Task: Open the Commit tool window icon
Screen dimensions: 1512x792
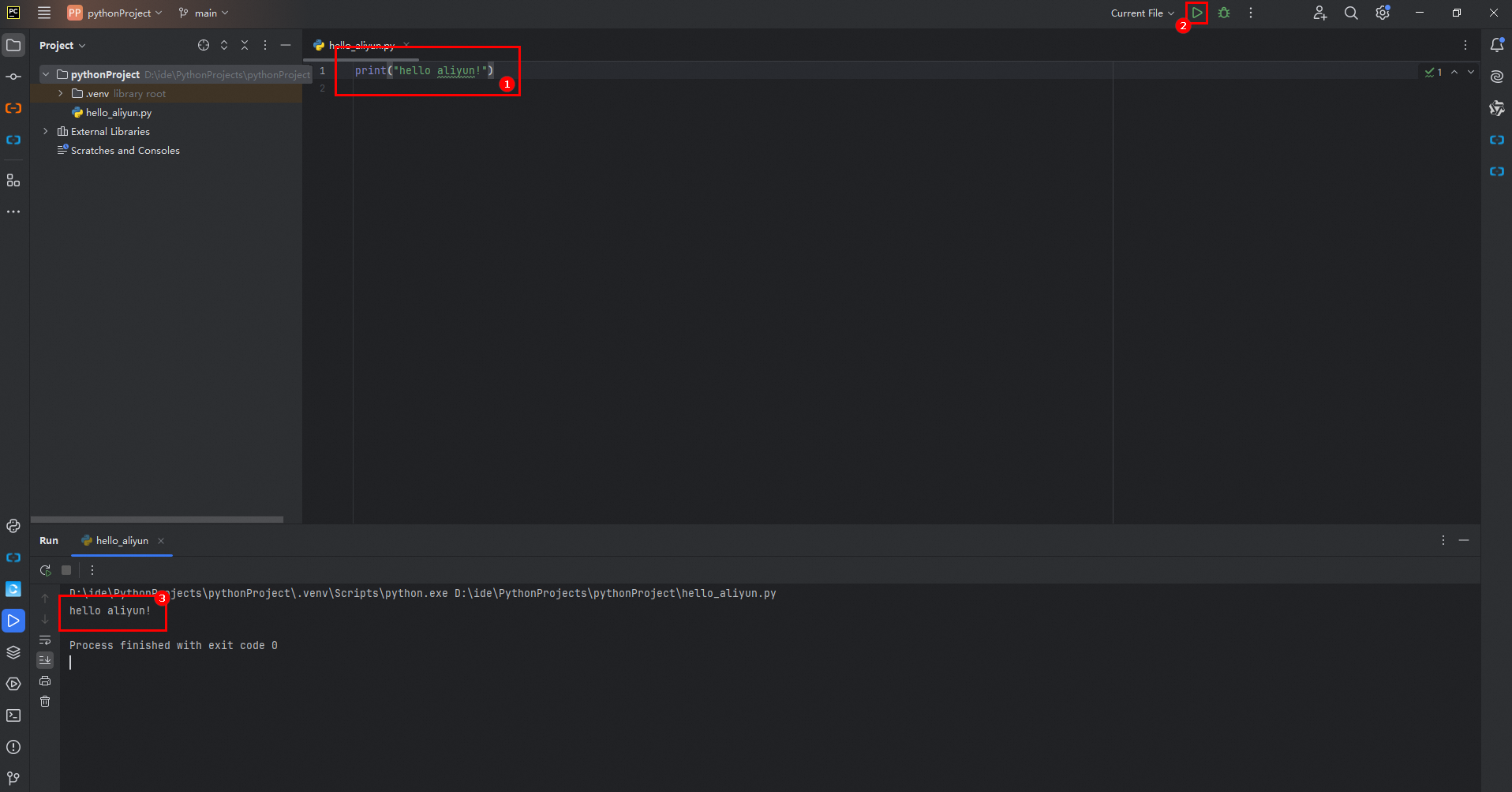Action: 13,77
